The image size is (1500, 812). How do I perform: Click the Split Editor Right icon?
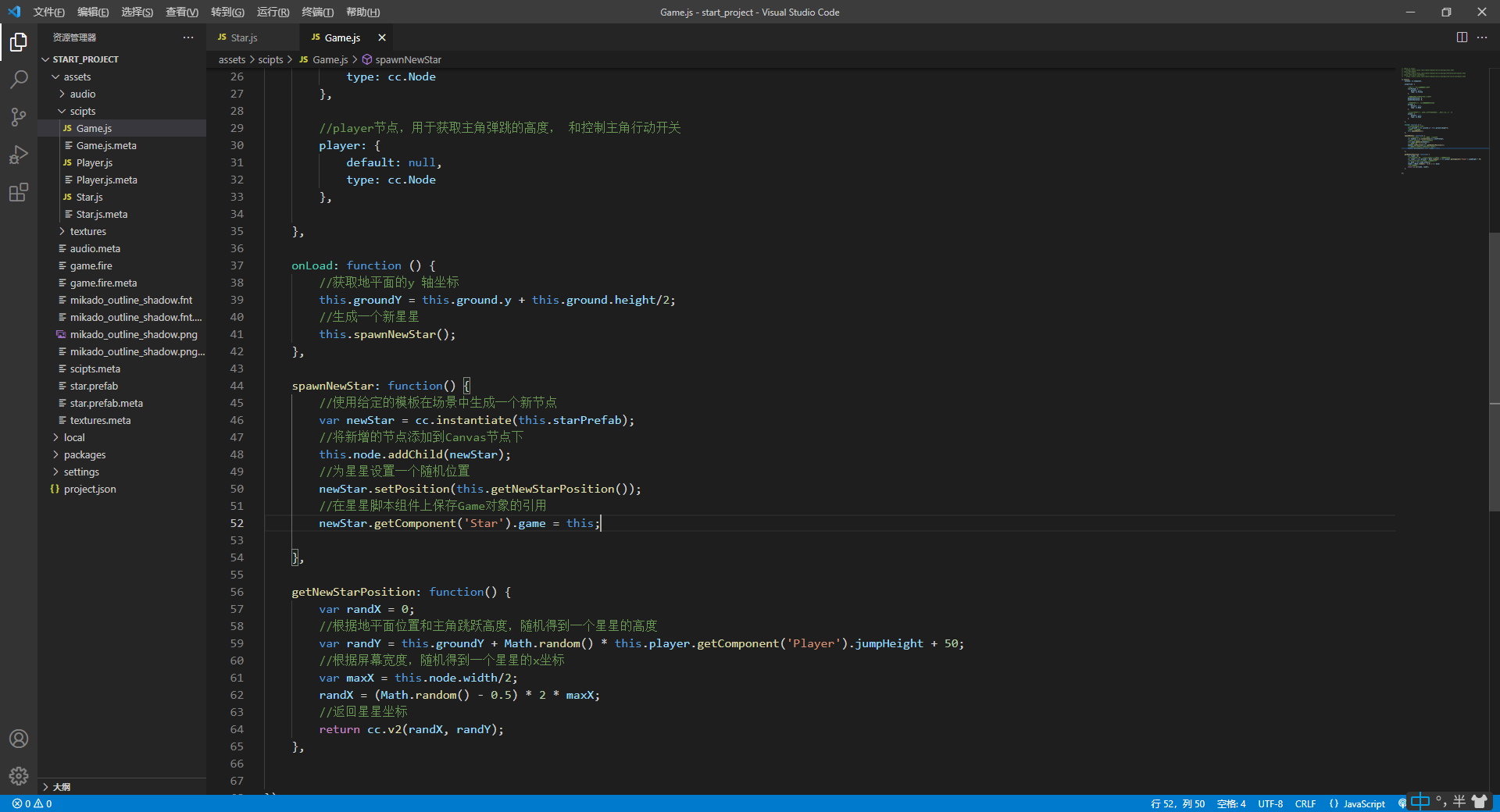(1462, 37)
